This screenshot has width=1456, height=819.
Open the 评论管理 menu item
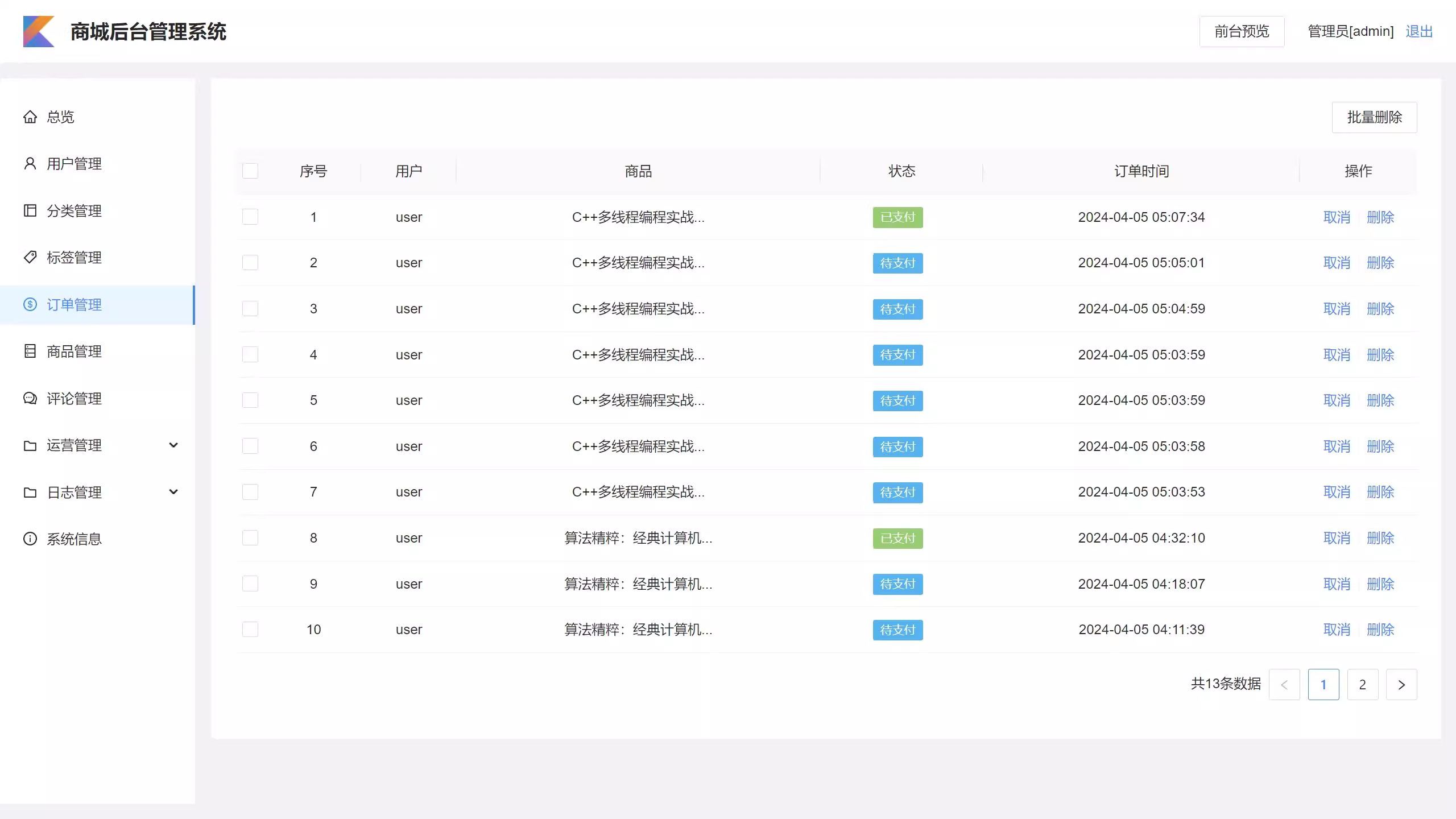(x=97, y=398)
